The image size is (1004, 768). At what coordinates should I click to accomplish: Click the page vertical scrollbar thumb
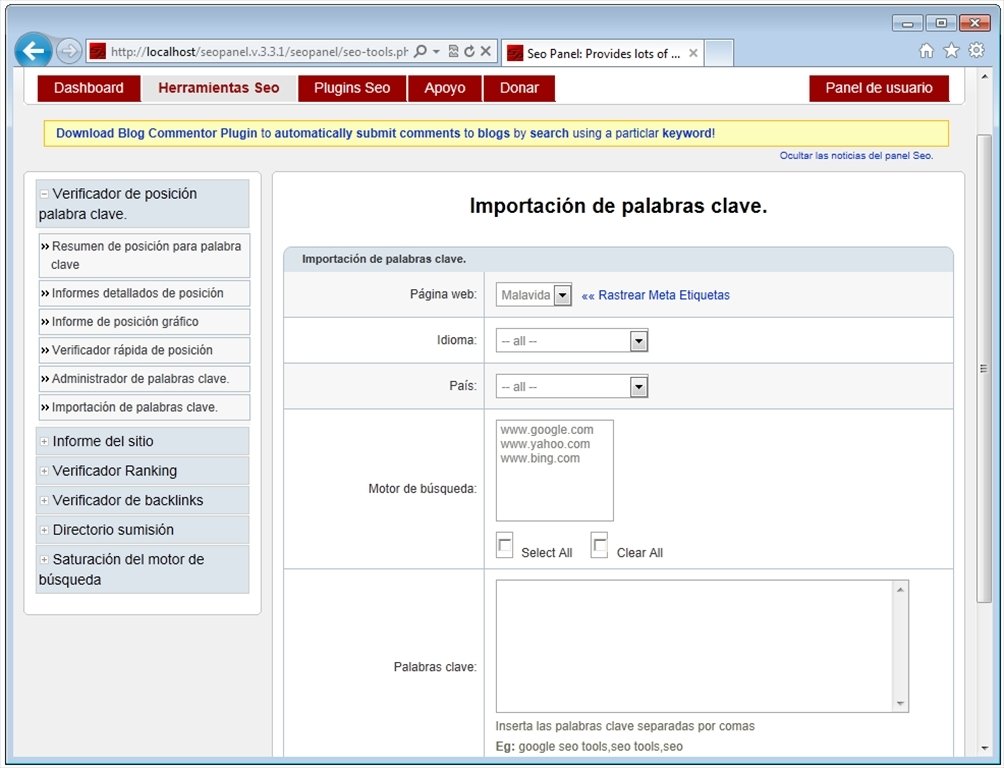coord(984,368)
